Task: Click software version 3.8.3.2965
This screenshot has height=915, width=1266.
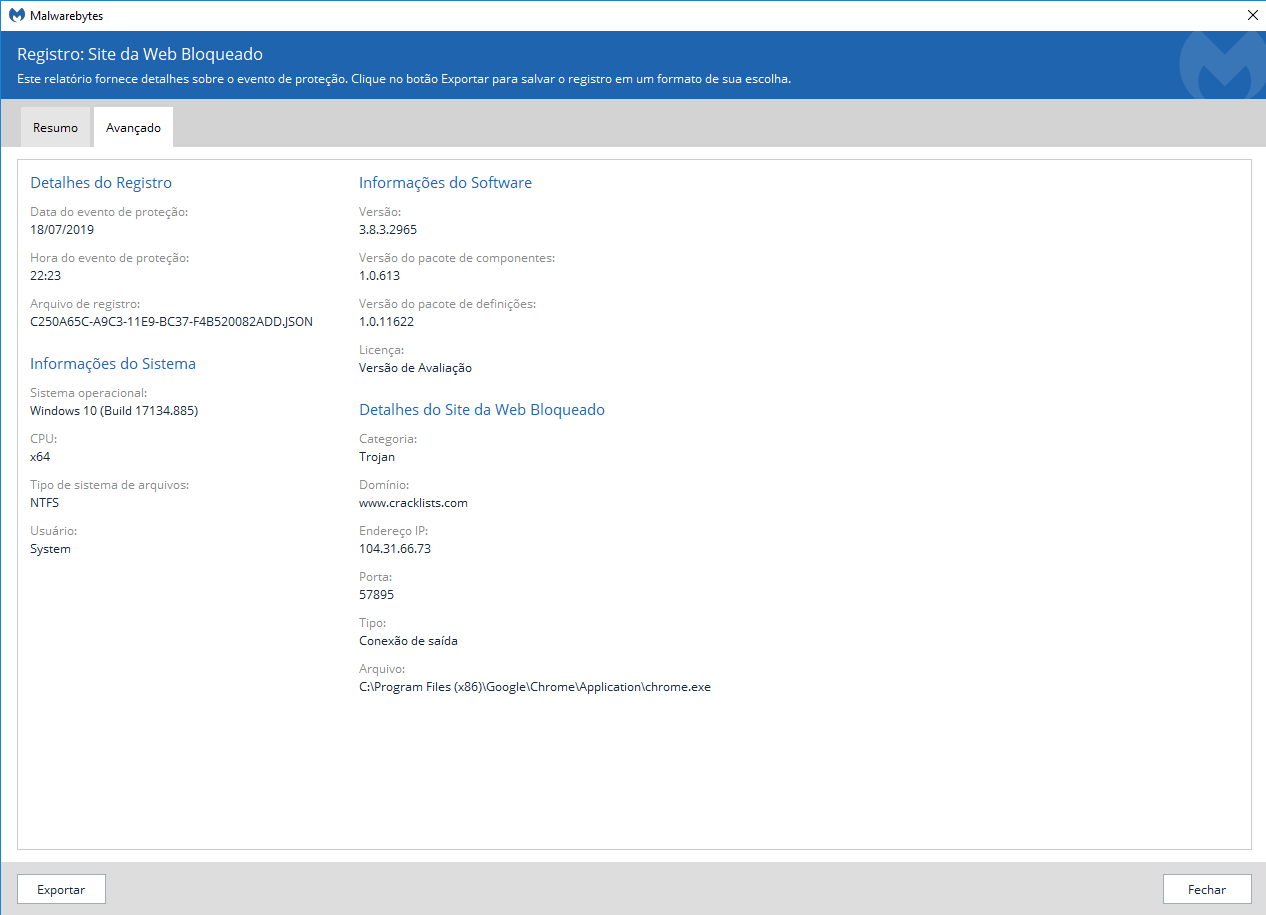Action: [x=388, y=230]
